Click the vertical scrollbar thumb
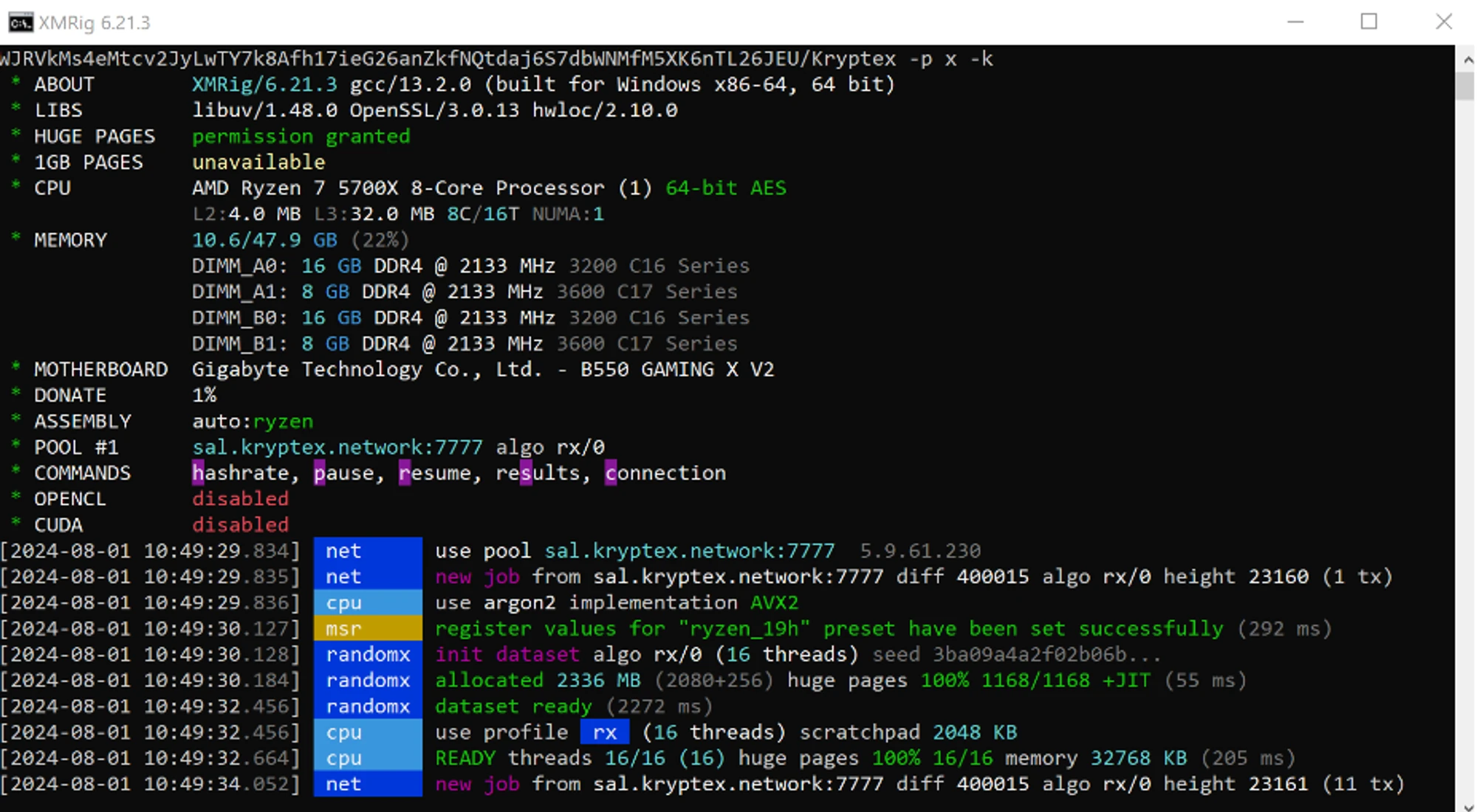1477x812 pixels. click(1465, 86)
